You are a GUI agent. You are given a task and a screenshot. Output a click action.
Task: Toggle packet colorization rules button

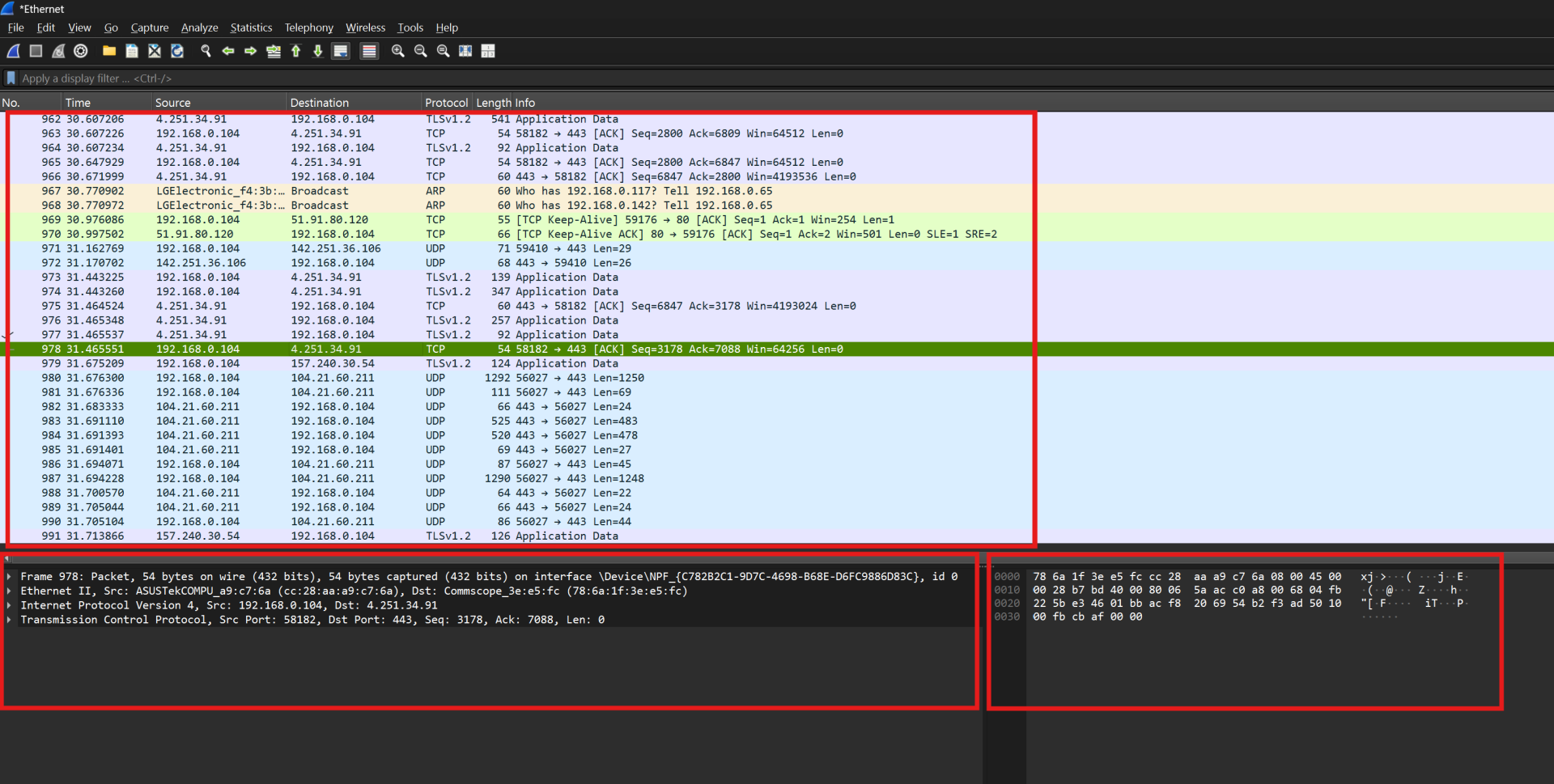tap(369, 51)
